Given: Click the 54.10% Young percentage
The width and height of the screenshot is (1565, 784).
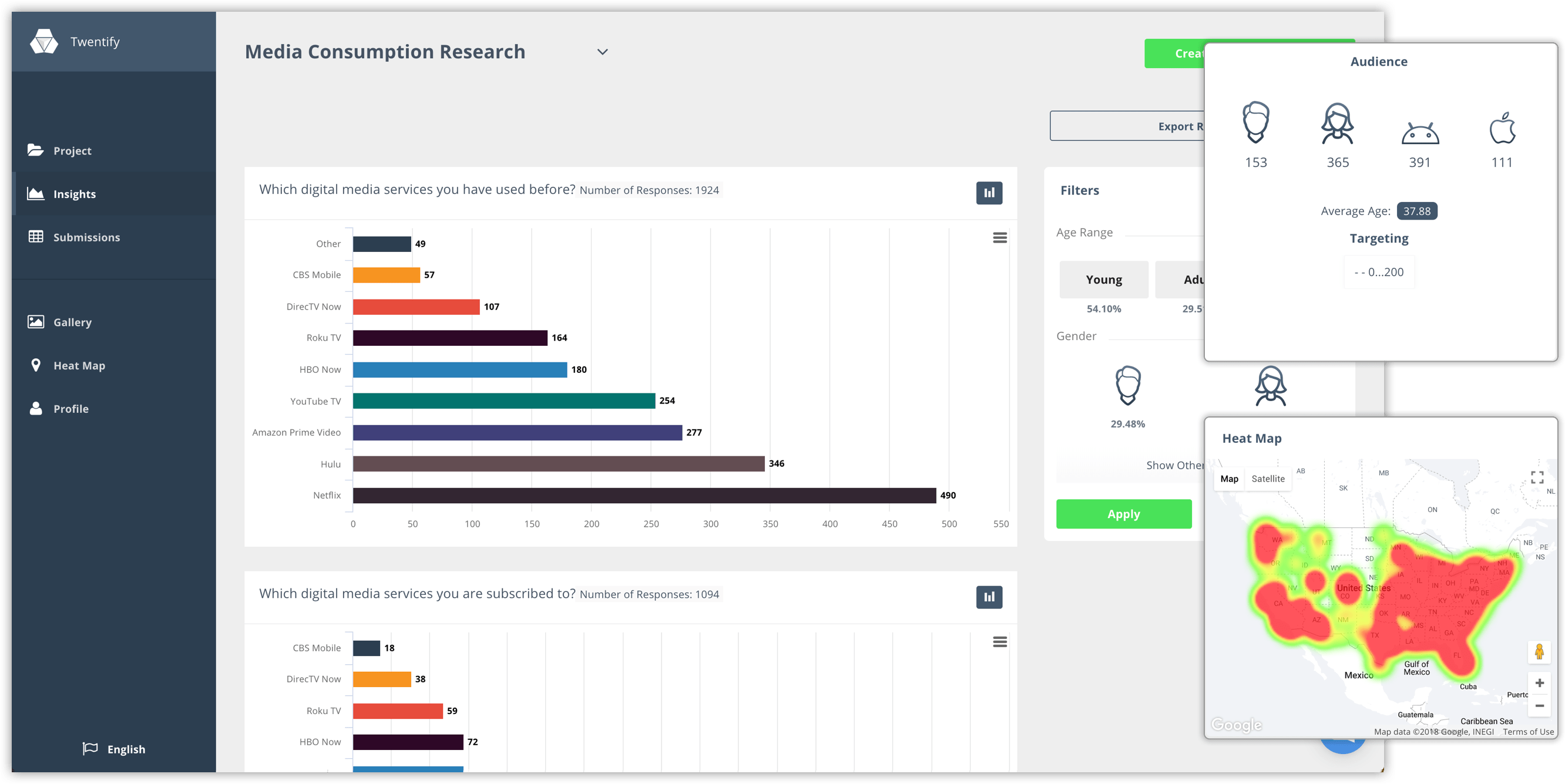Looking at the screenshot, I should tap(1103, 308).
